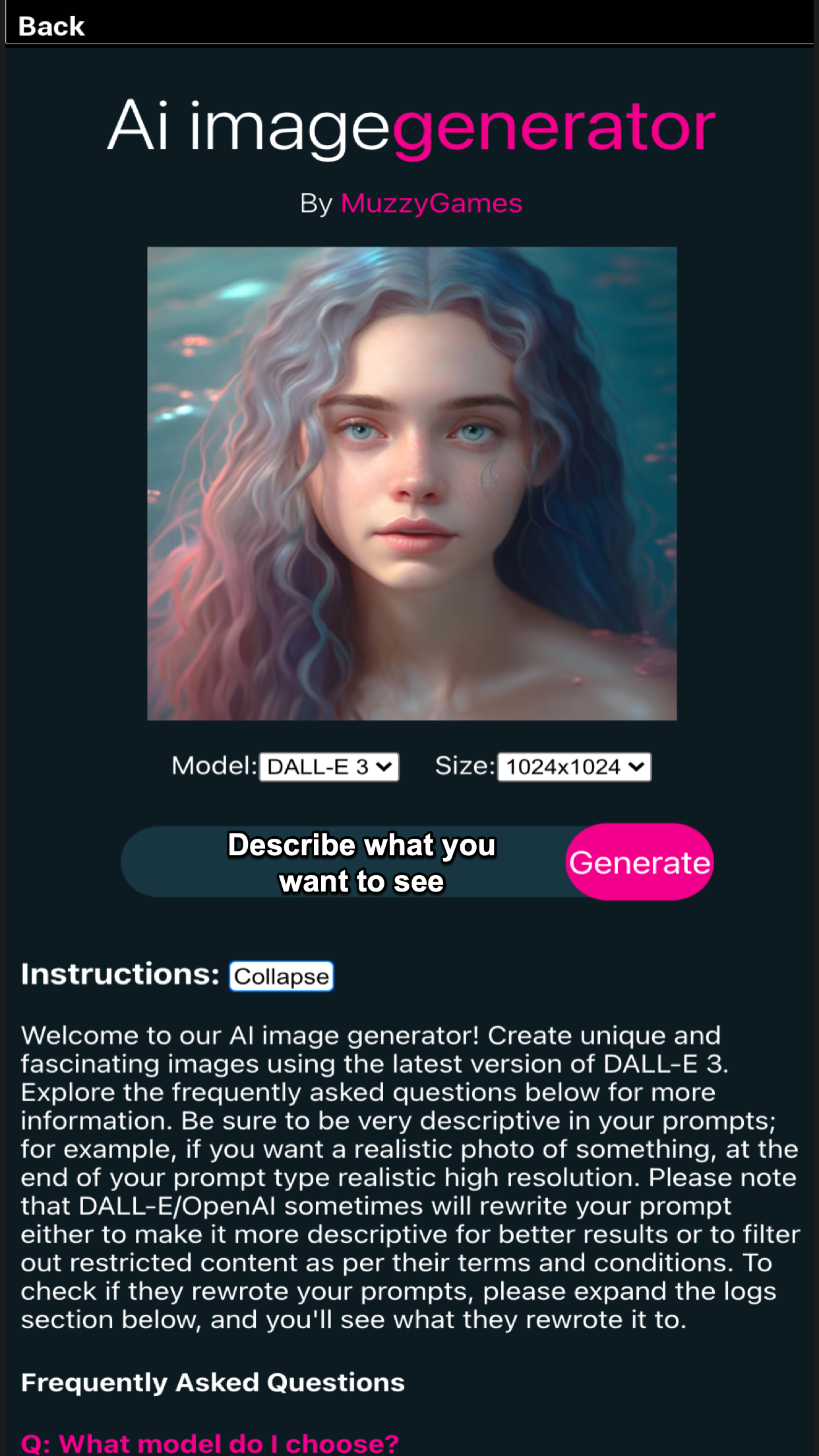Collapse the Instructions section
Screen dimensions: 819x1456
tap(282, 976)
